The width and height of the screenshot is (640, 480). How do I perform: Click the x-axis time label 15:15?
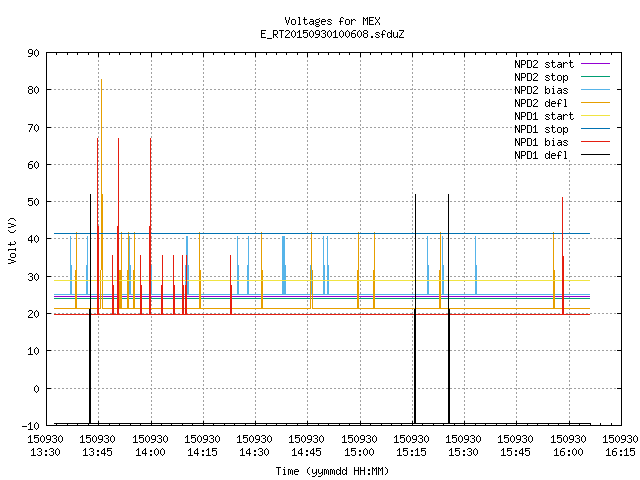(x=411, y=453)
